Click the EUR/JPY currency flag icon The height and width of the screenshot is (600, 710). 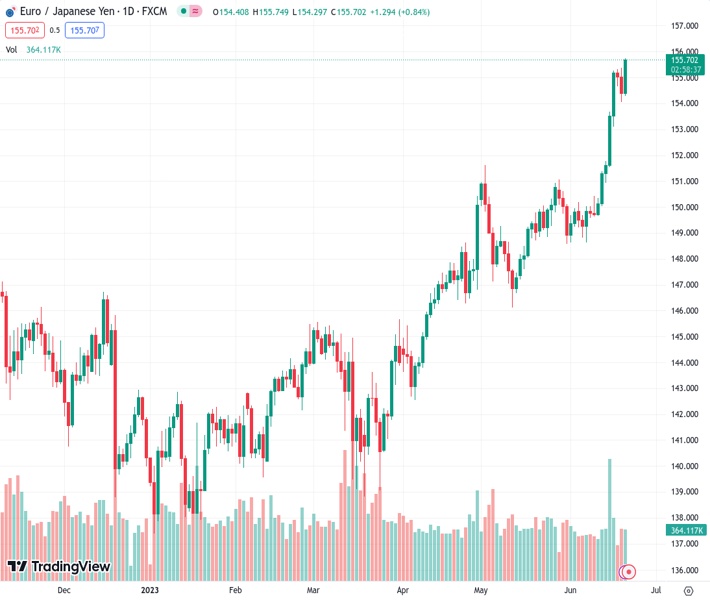click(13, 11)
